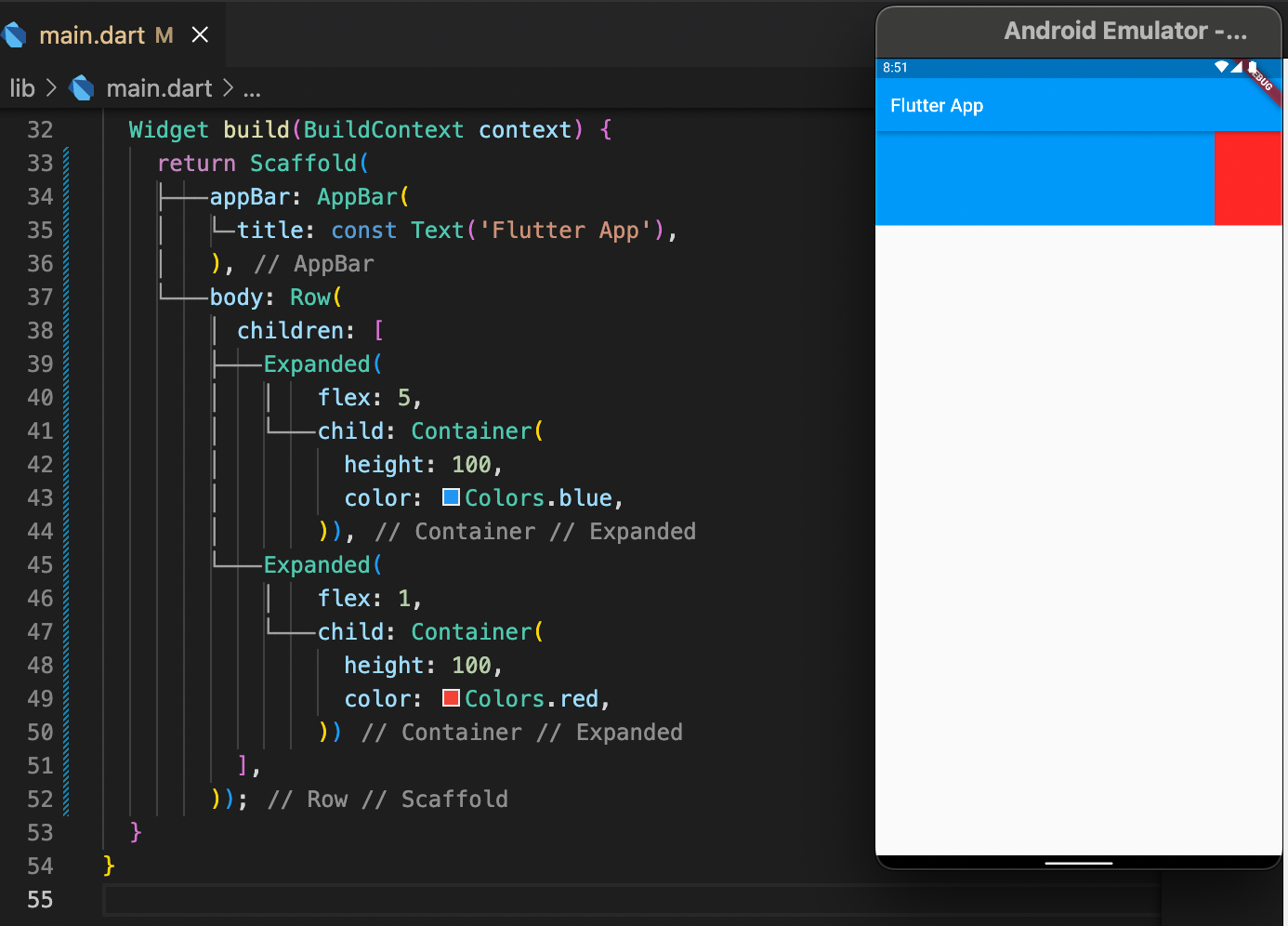Click line number 32 in the gutter
Screen dimensions: 1288x926
coord(40,130)
